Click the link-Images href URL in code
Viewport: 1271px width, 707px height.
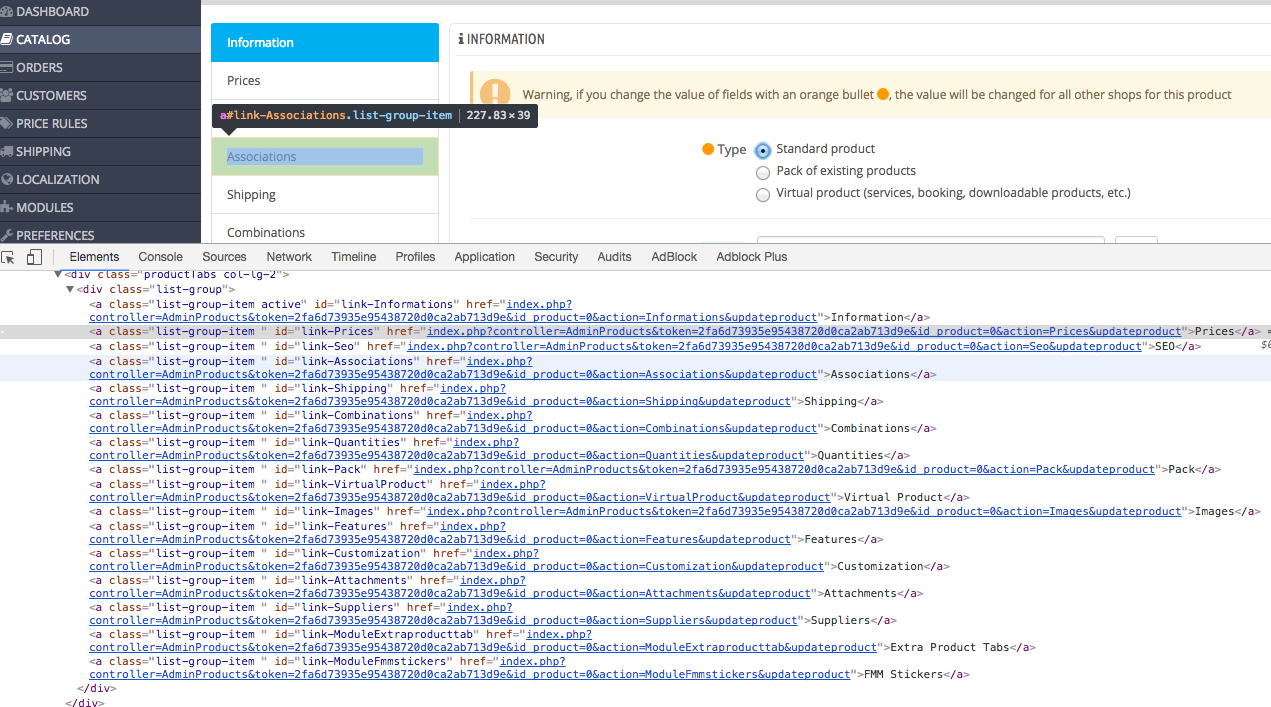pos(805,512)
